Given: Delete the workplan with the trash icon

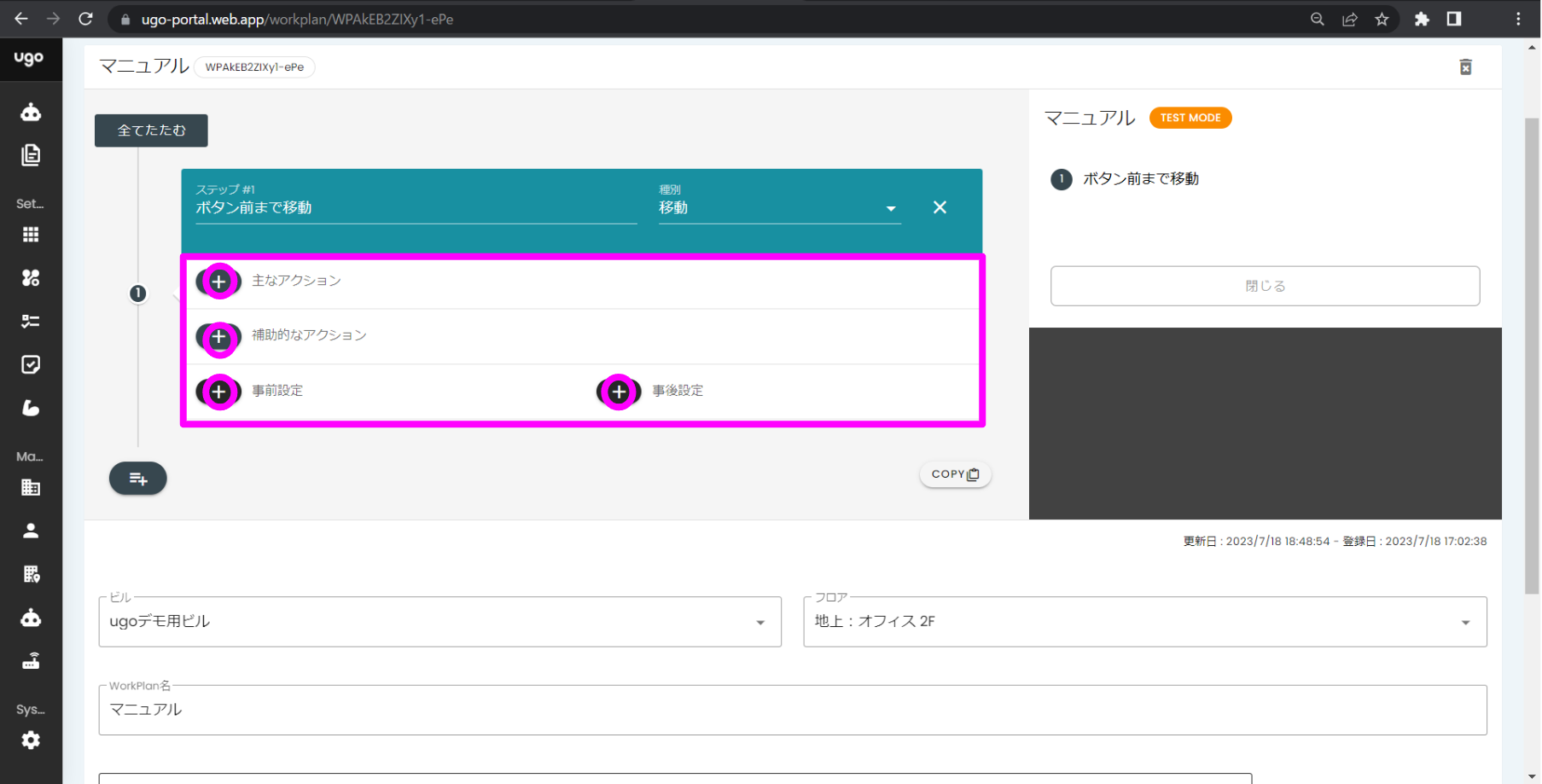Looking at the screenshot, I should [x=1465, y=67].
